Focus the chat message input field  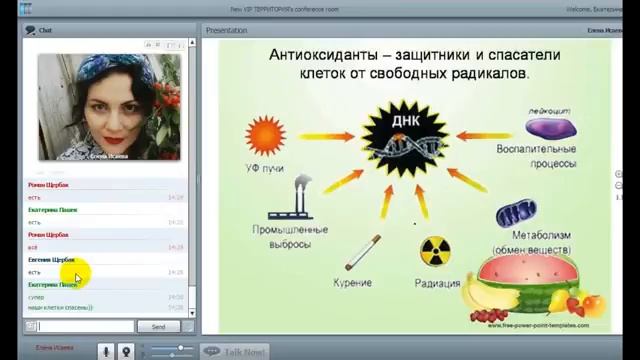tap(86, 326)
